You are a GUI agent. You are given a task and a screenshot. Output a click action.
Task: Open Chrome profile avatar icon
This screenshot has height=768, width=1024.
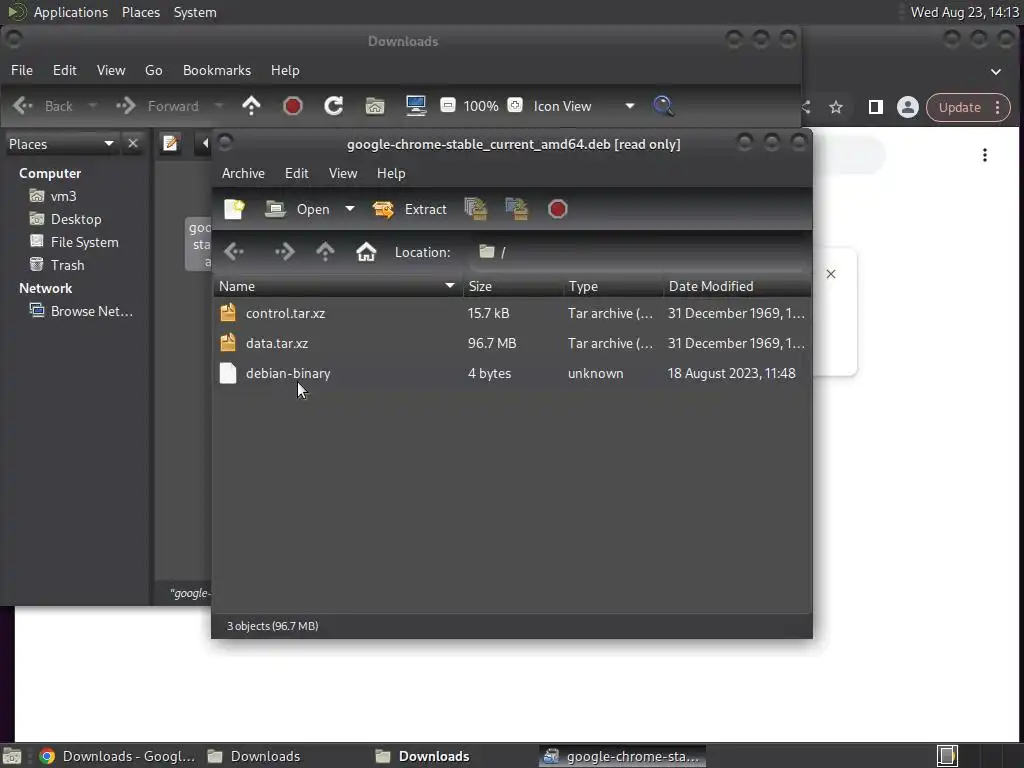click(x=908, y=107)
